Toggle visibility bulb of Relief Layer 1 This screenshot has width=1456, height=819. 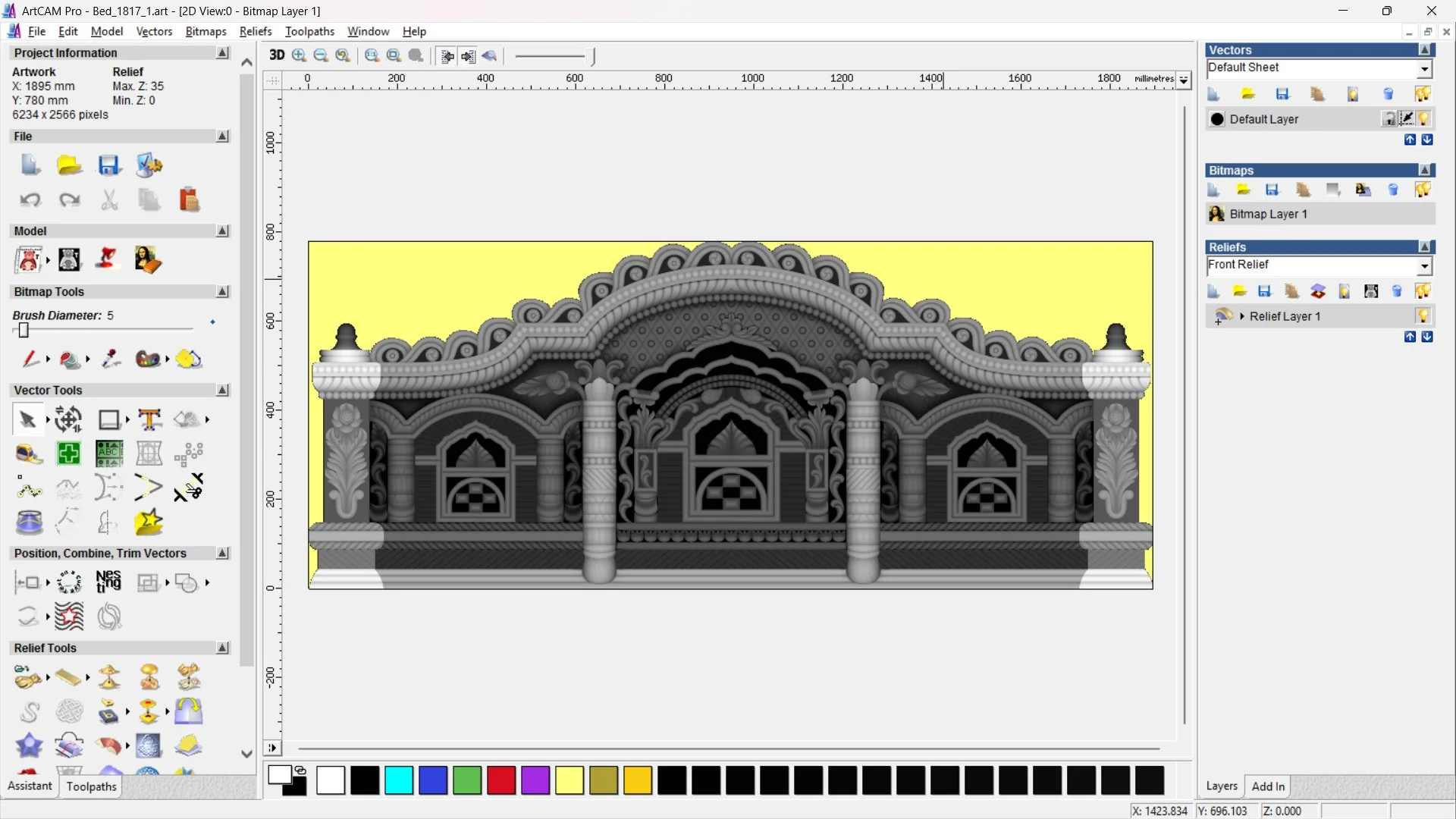point(1423,316)
